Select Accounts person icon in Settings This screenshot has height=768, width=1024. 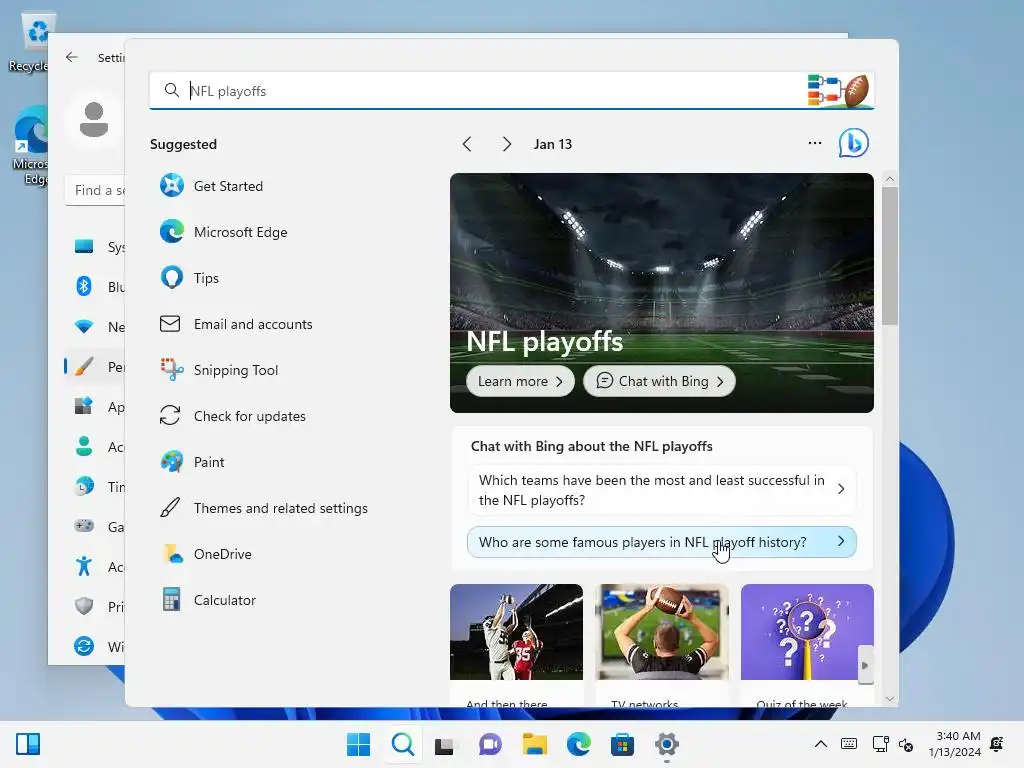pyautogui.click(x=84, y=447)
